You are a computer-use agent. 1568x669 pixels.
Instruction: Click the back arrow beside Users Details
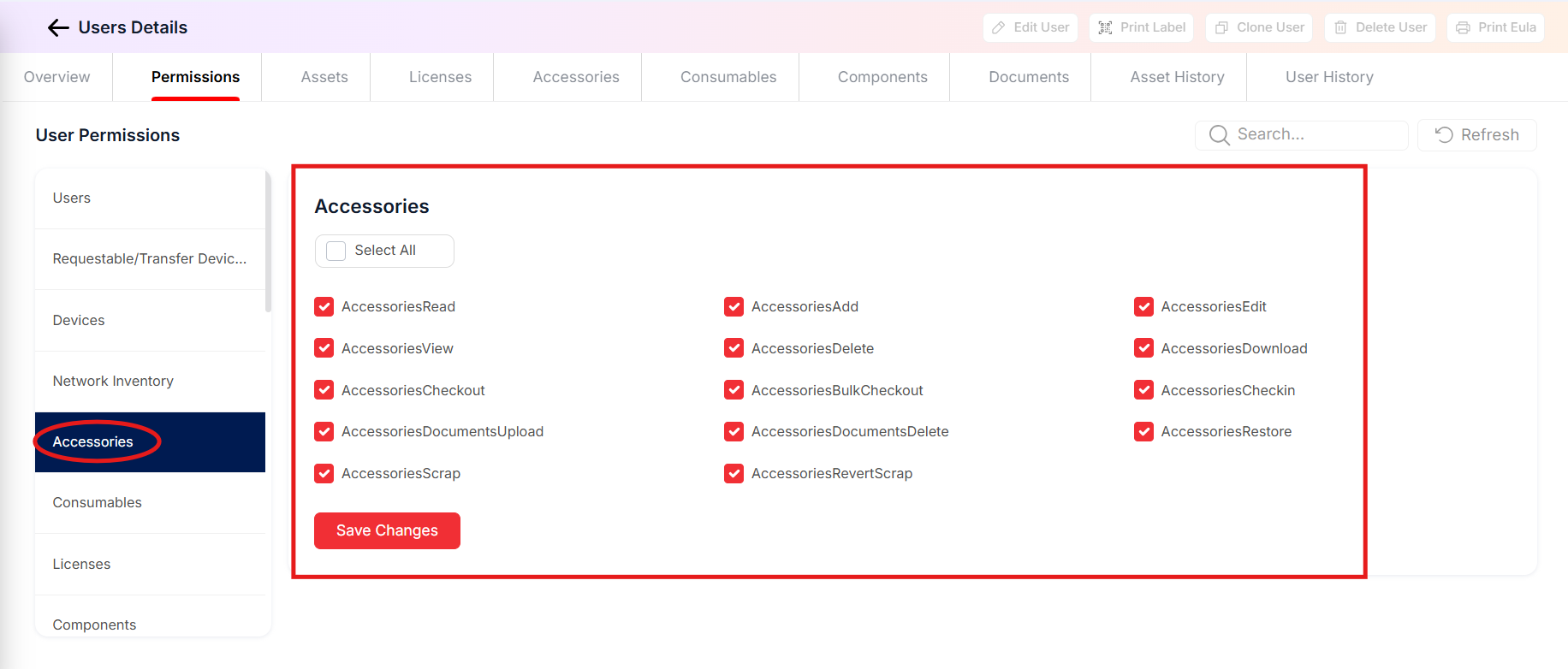(58, 27)
